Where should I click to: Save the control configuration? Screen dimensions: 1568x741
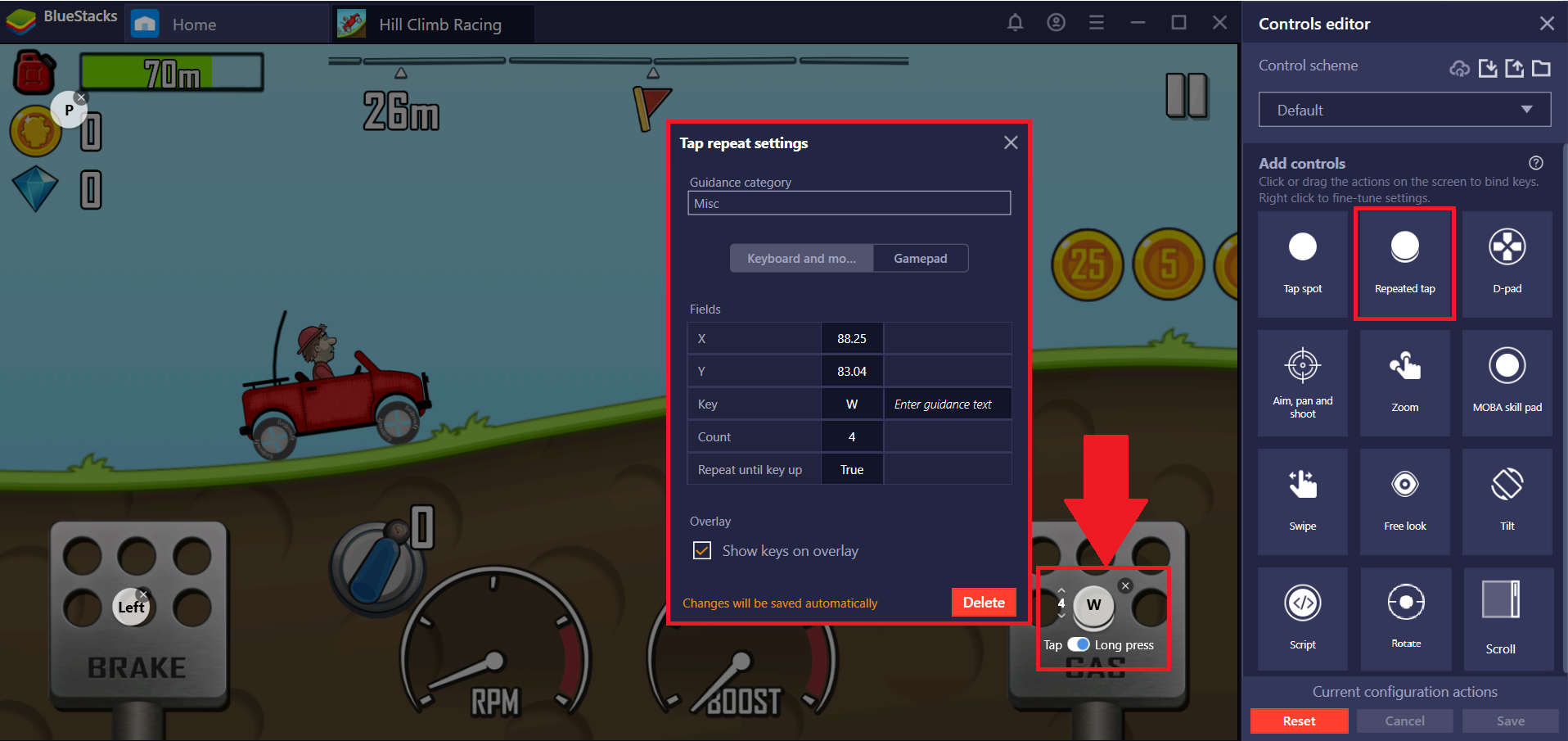1511,721
